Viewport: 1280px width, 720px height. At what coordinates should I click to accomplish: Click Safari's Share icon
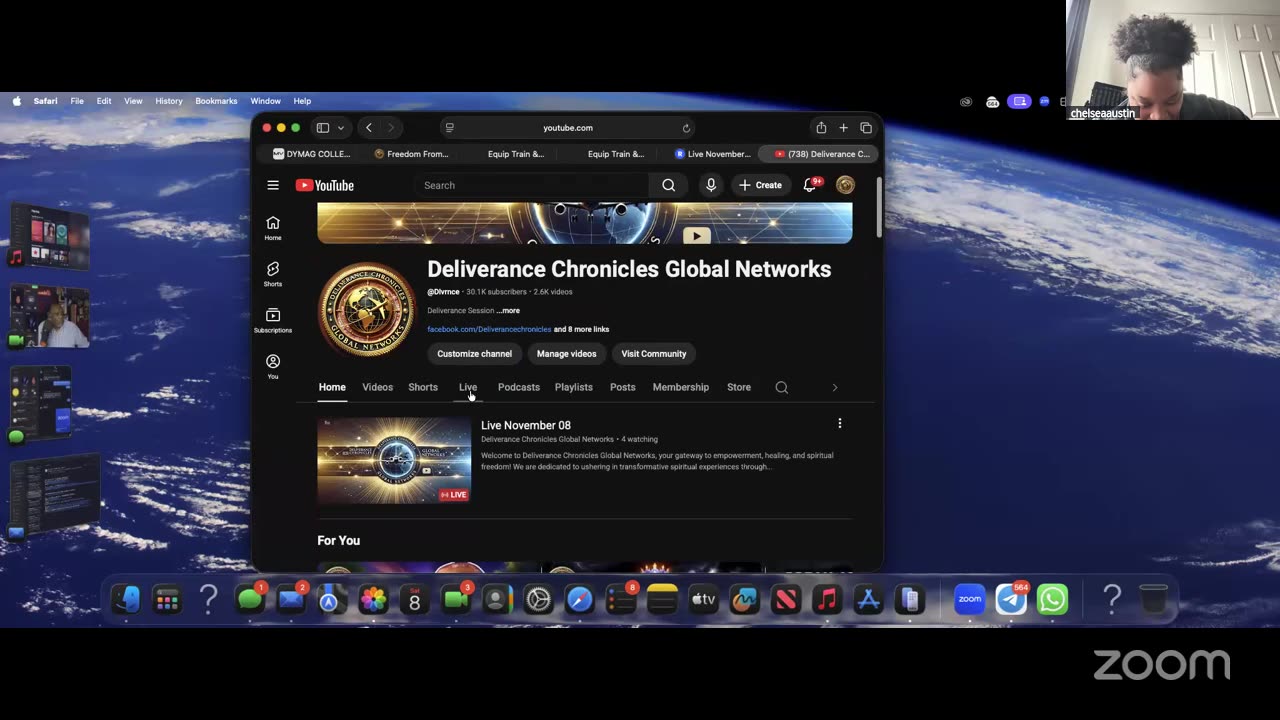pos(821,128)
